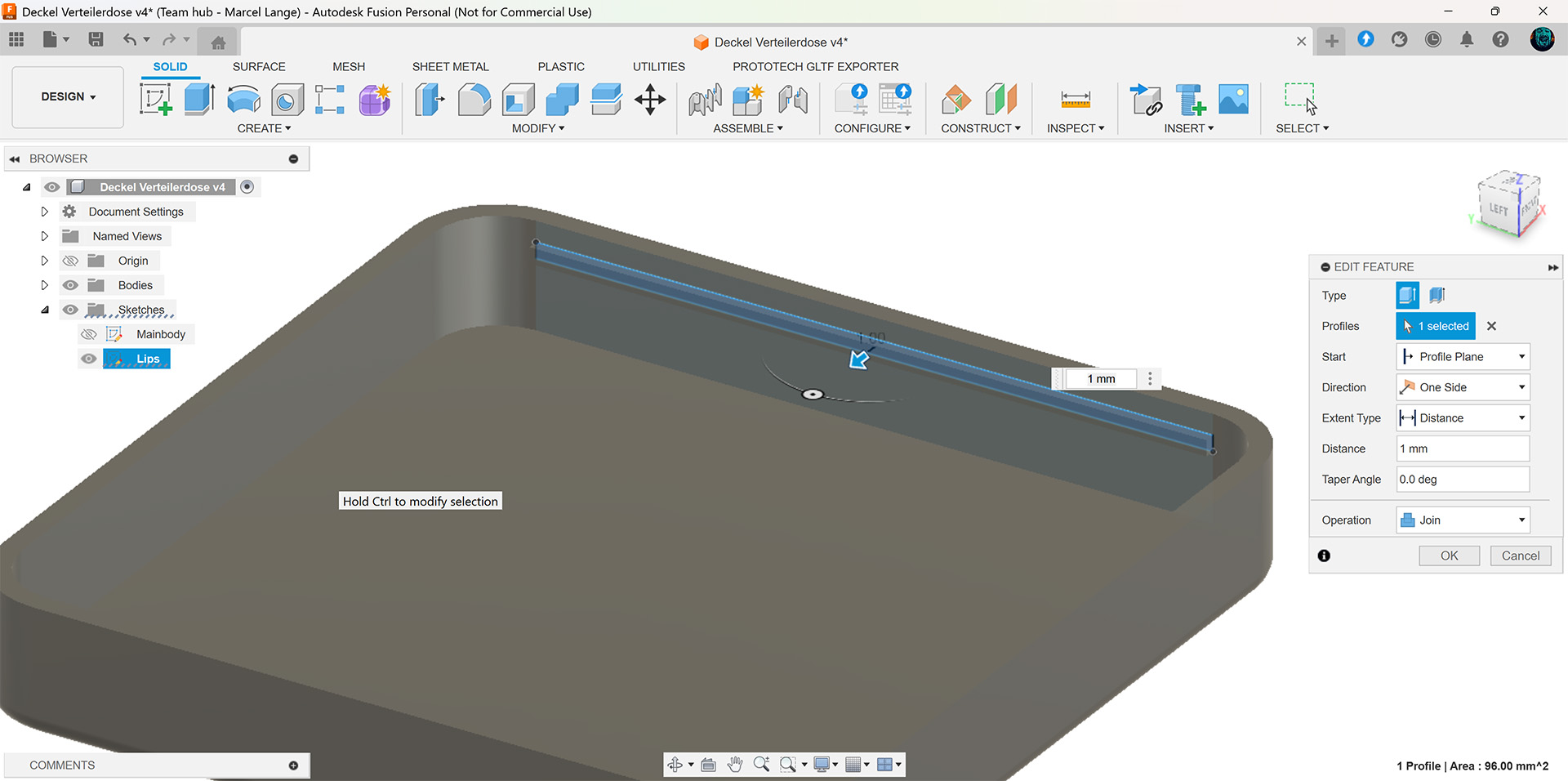The height and width of the screenshot is (781, 1568).
Task: Open the SHEET METAL tab
Action: point(450,67)
